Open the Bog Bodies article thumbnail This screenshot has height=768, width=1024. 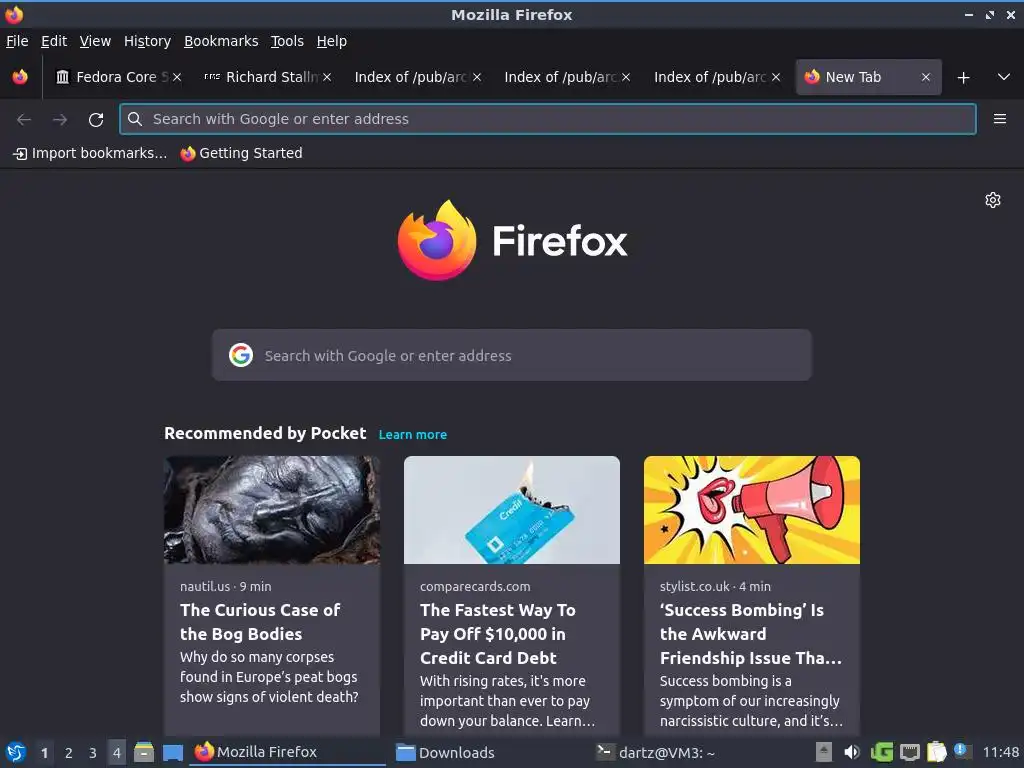point(272,510)
